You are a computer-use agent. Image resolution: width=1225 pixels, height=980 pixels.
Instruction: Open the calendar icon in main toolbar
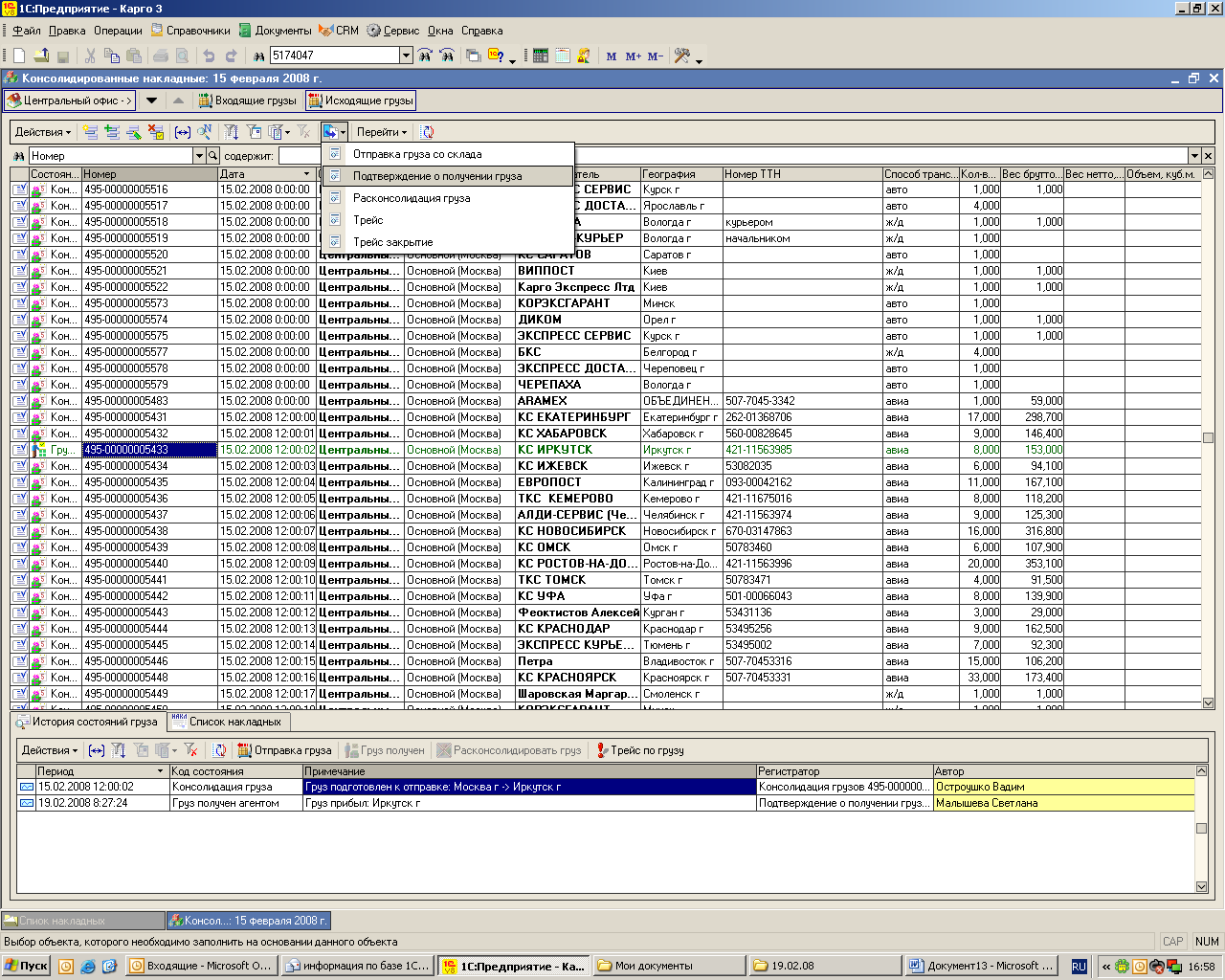pyautogui.click(x=562, y=56)
